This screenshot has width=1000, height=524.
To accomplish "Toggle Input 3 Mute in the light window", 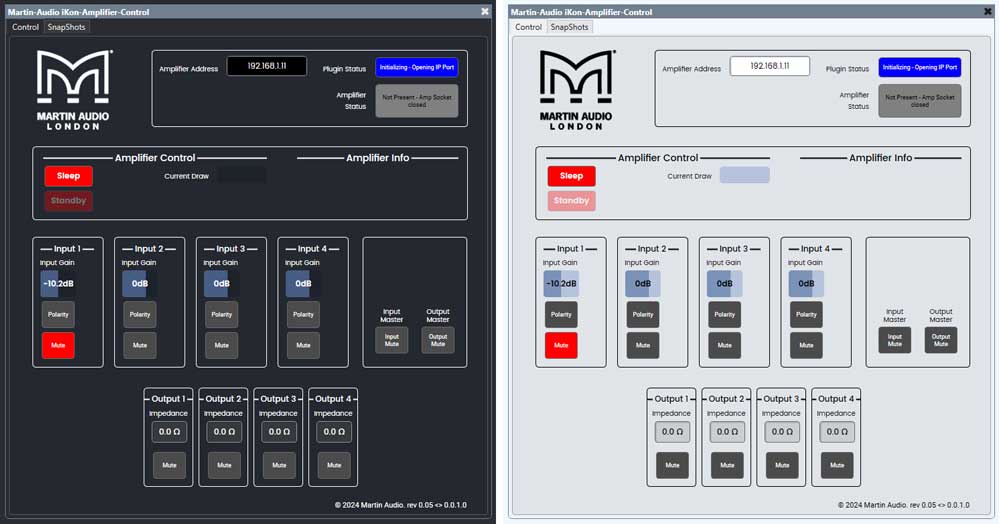I will 725,345.
